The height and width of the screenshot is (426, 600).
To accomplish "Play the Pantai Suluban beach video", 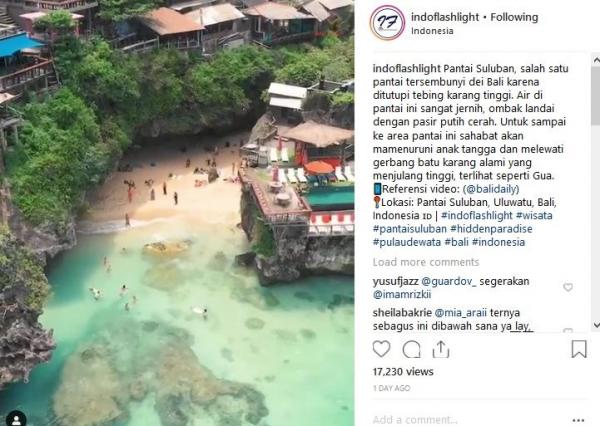I will click(177, 213).
